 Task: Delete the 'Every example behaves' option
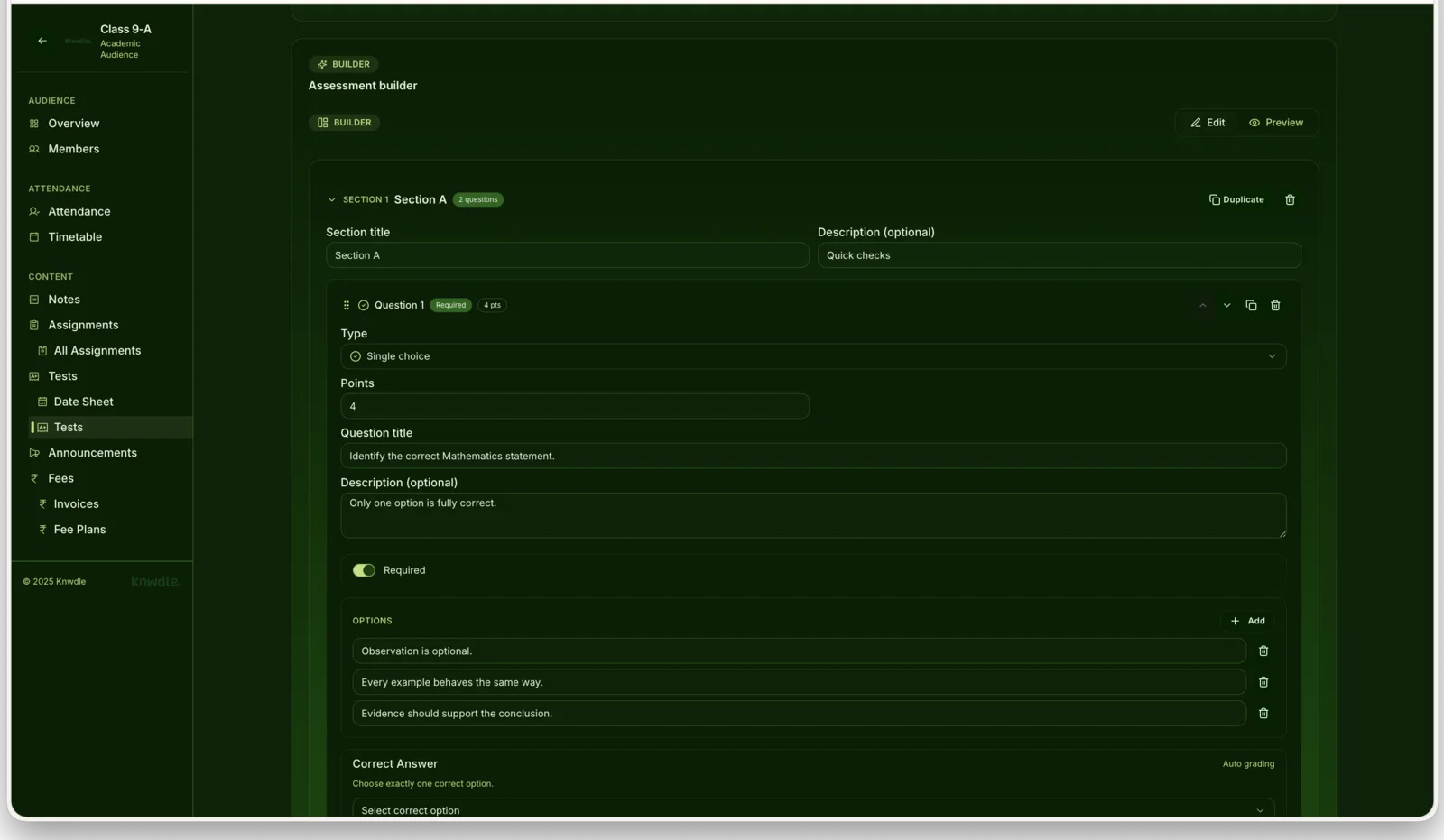pyautogui.click(x=1263, y=682)
